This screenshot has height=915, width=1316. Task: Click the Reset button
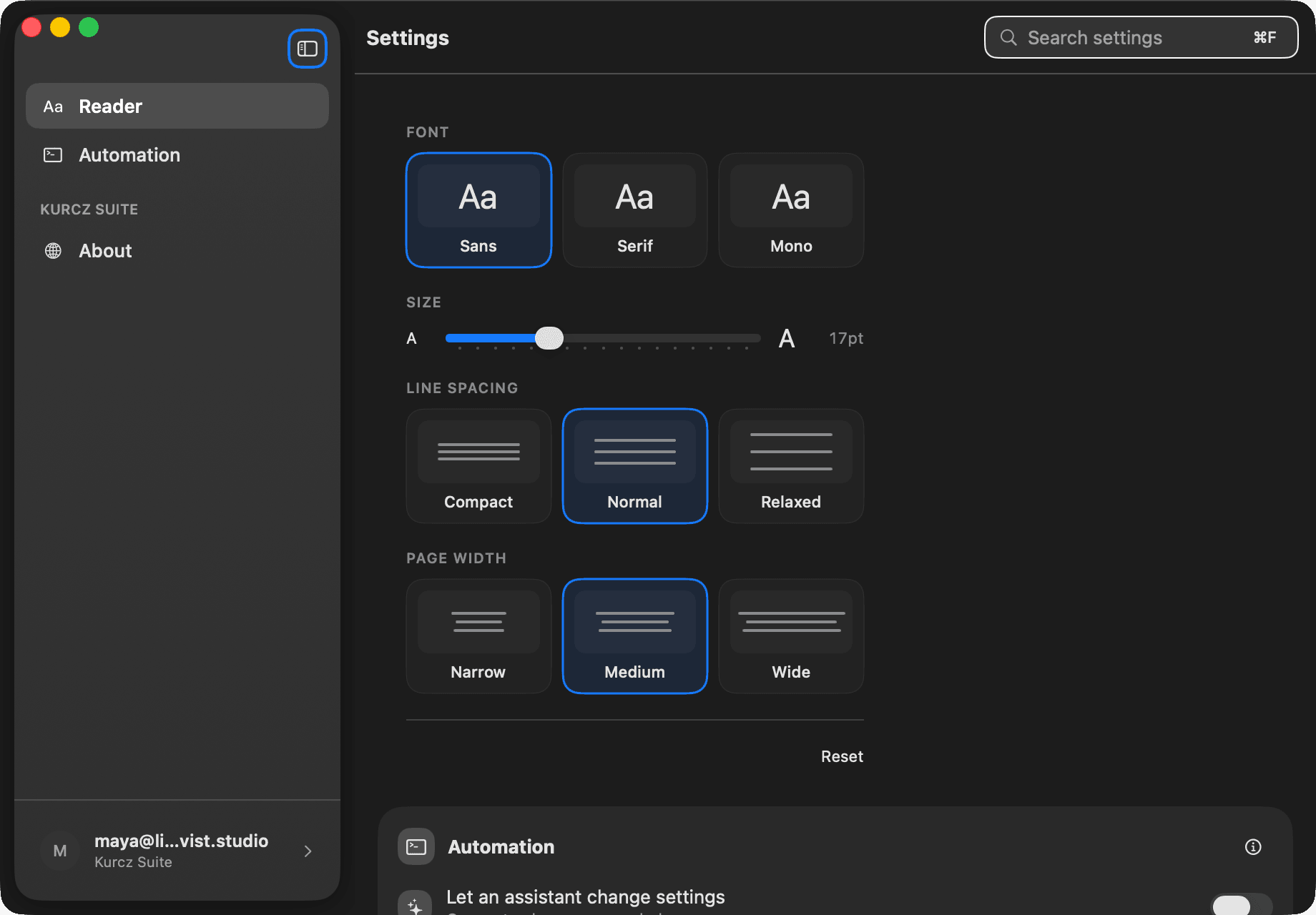click(x=842, y=756)
